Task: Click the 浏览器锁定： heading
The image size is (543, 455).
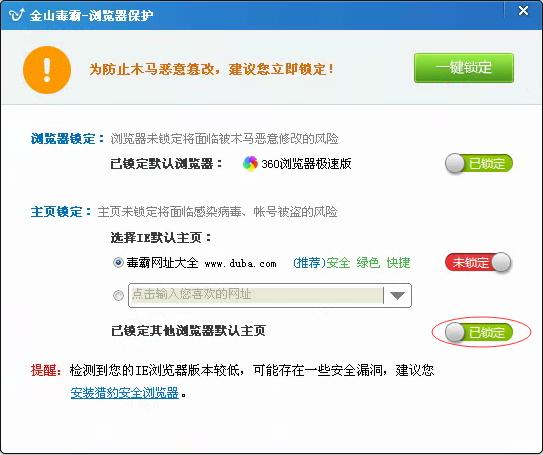Action: [67, 139]
